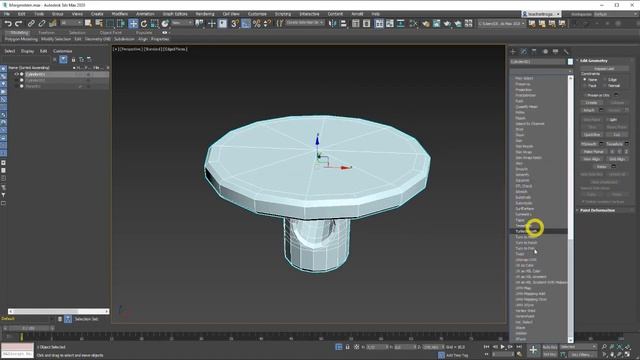Click the QuickSlice button
The height and width of the screenshot is (360, 640).
(592, 135)
